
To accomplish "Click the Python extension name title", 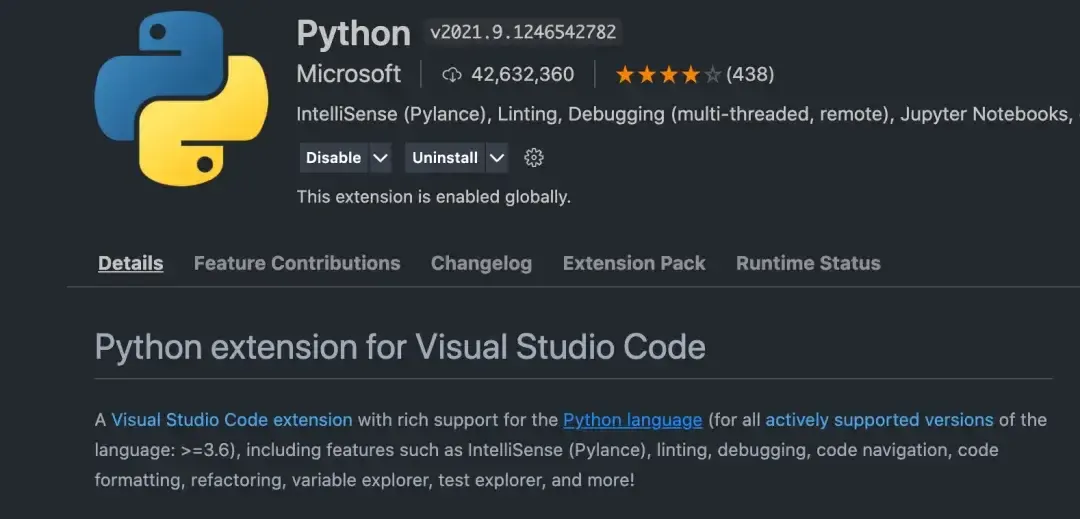I will [x=353, y=34].
